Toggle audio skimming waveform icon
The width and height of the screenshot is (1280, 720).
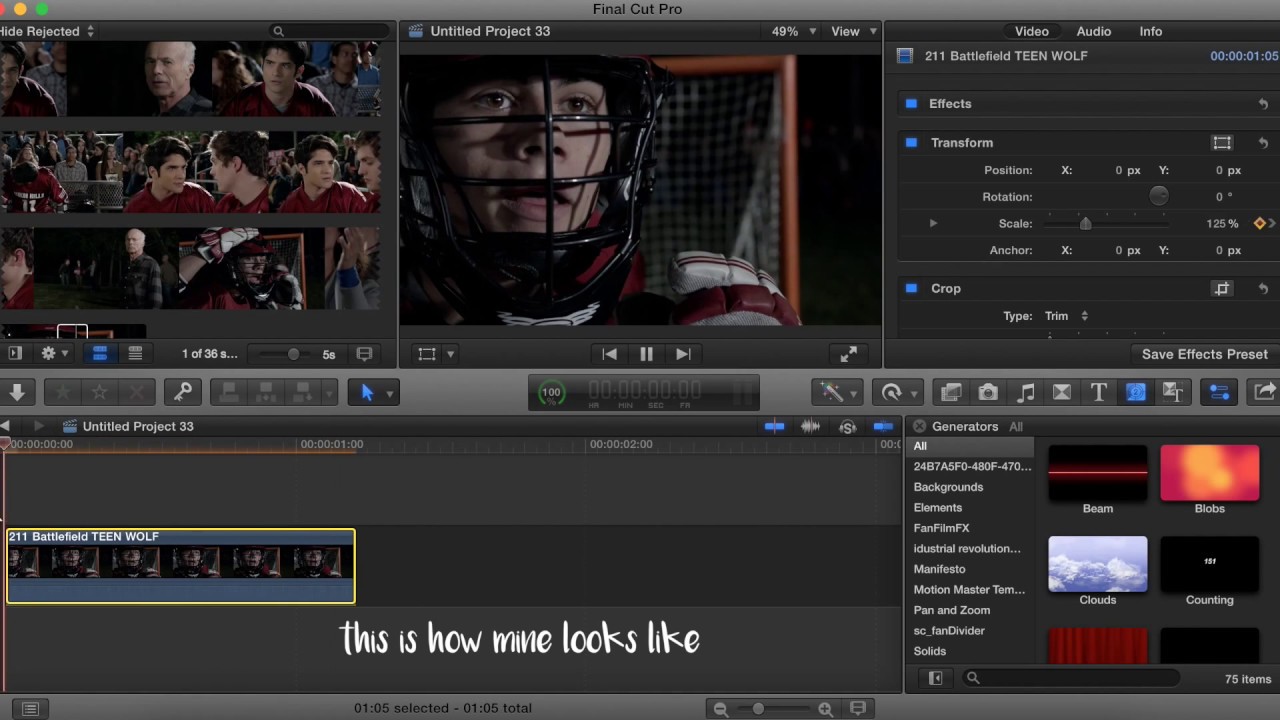[x=810, y=427]
